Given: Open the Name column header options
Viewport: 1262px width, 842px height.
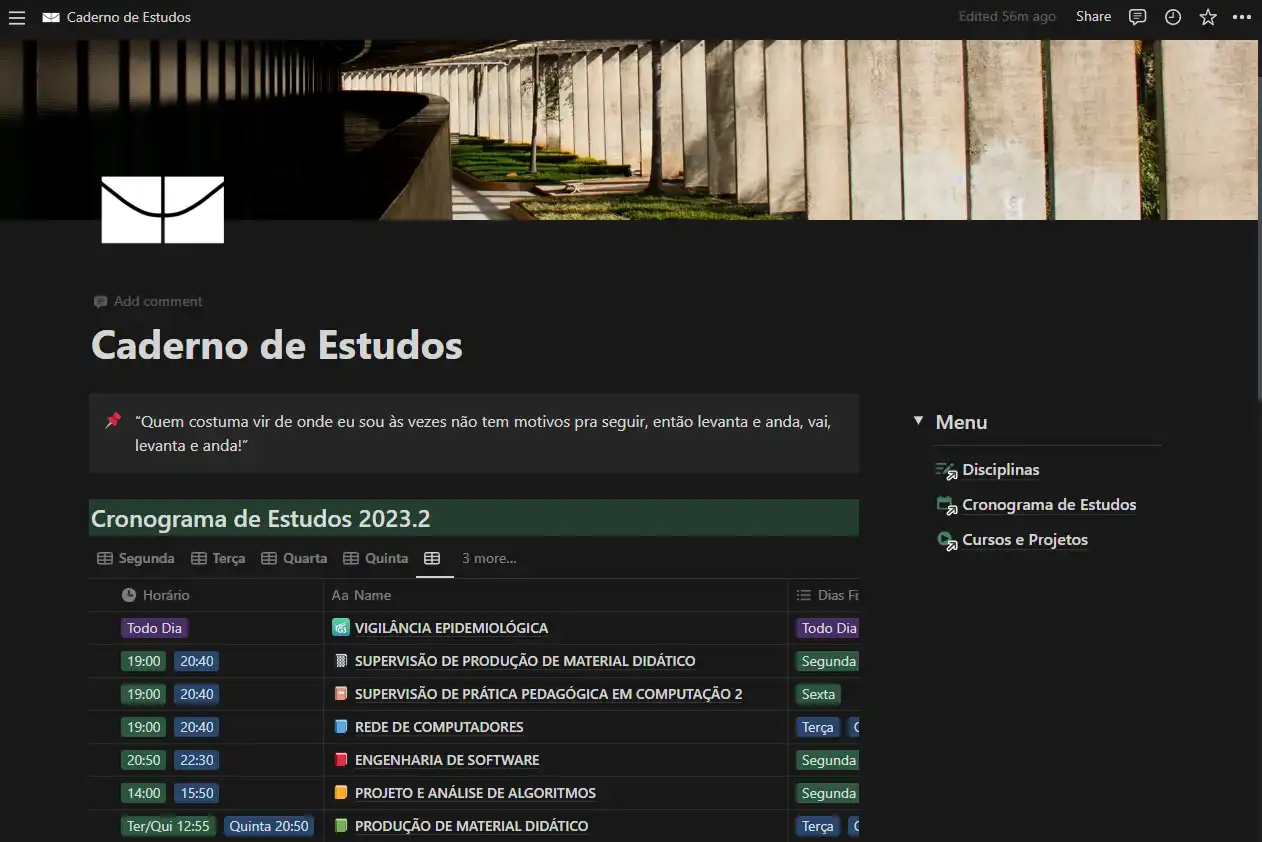Looking at the screenshot, I should point(372,595).
